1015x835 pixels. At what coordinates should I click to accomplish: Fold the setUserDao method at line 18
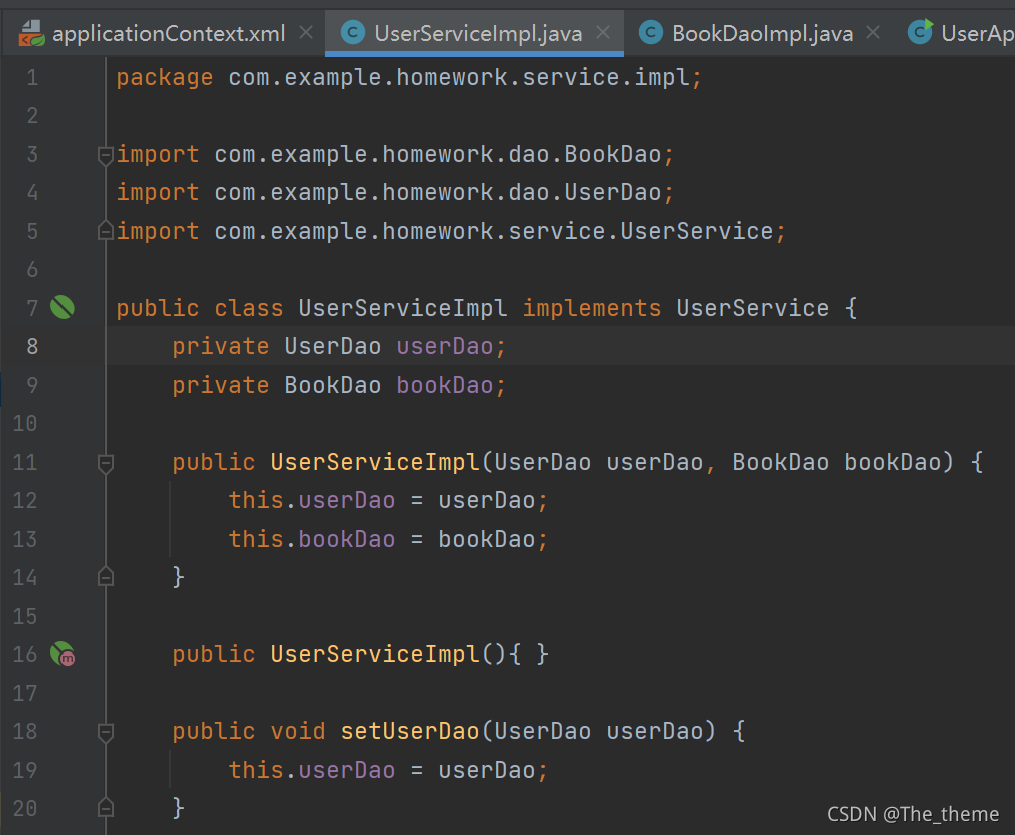tap(106, 733)
